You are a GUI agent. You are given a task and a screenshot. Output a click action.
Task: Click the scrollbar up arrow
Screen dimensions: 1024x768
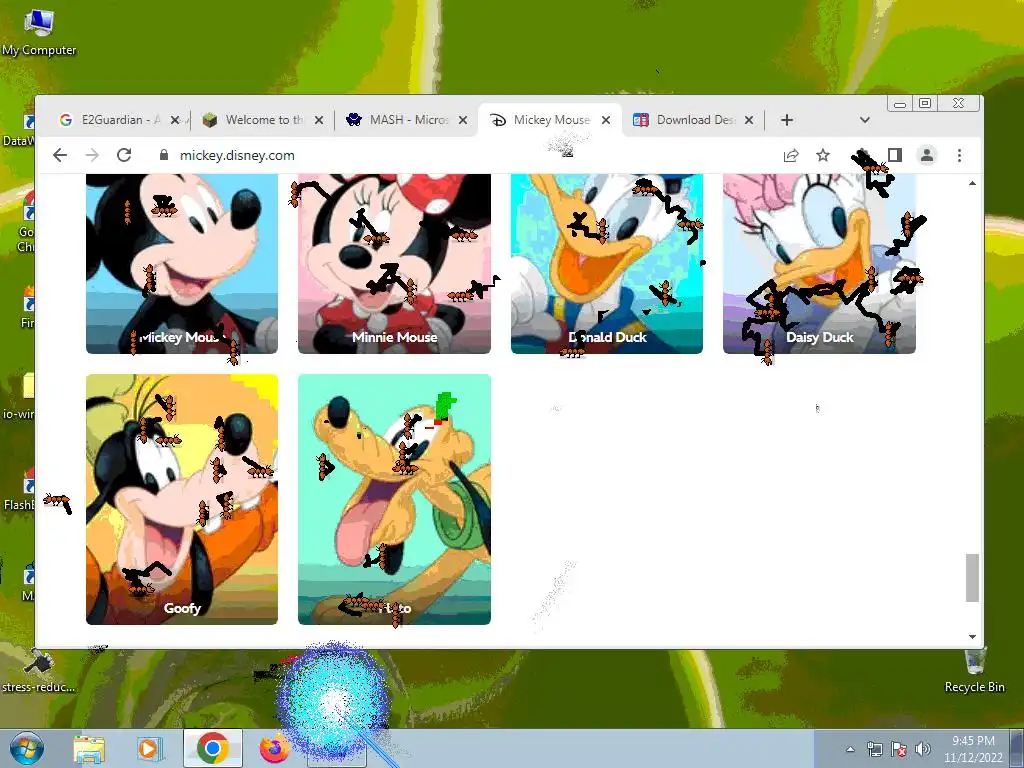[x=972, y=184]
